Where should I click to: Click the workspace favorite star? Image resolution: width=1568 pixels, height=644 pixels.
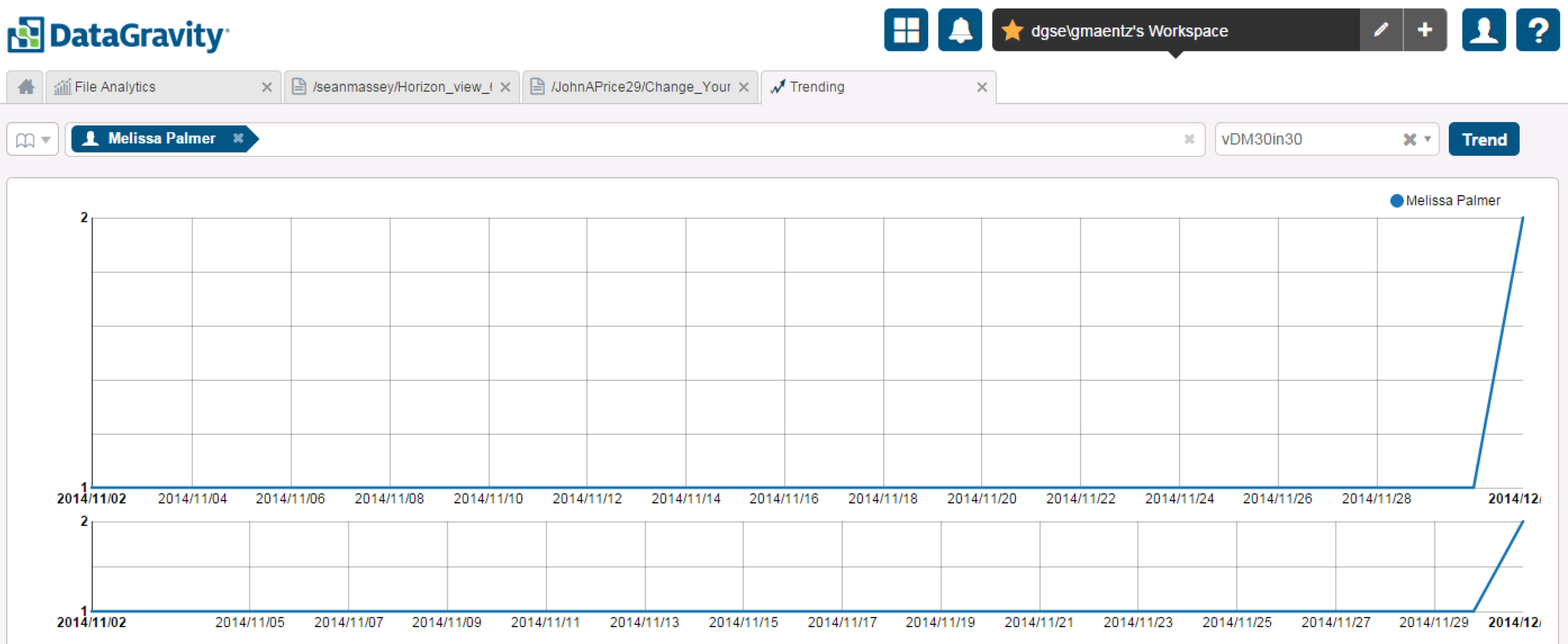click(1012, 30)
